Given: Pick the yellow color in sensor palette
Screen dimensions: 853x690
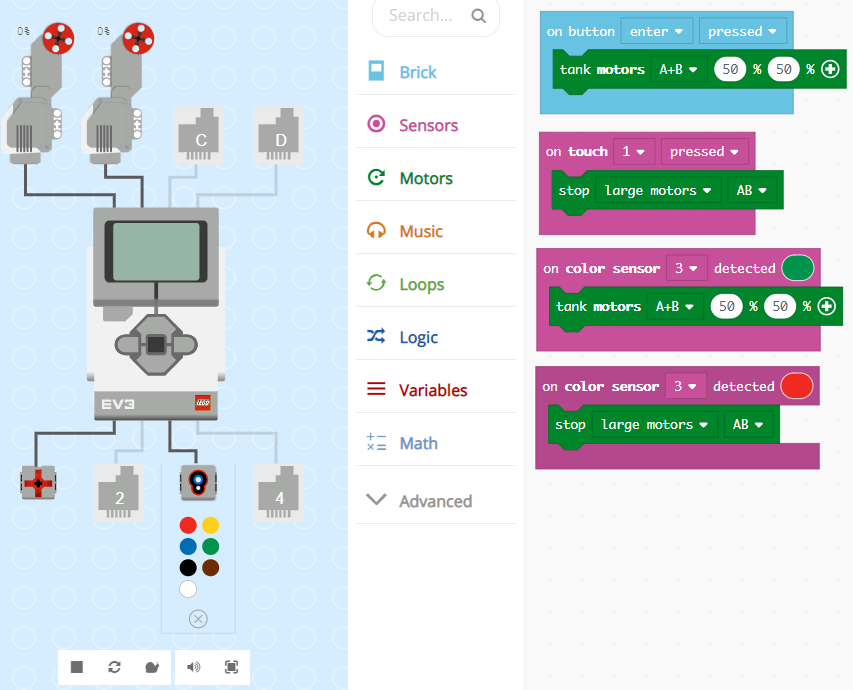Looking at the screenshot, I should pyautogui.click(x=211, y=525).
